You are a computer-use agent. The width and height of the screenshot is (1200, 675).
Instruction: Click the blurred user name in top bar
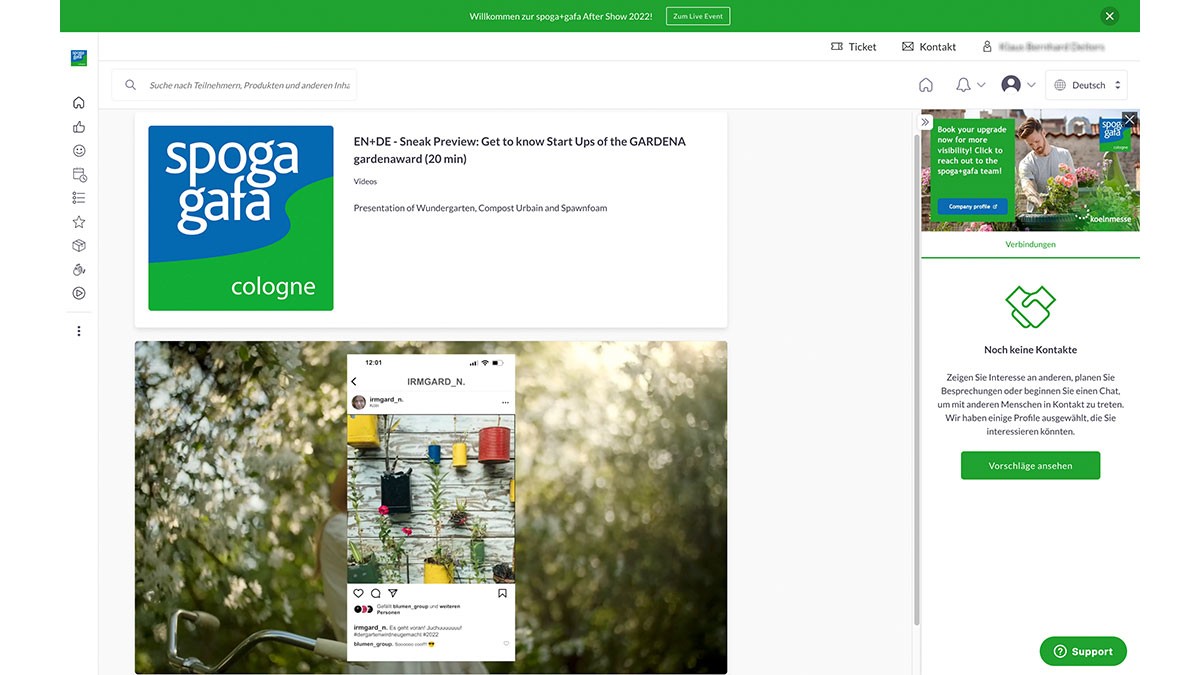coord(1051,47)
